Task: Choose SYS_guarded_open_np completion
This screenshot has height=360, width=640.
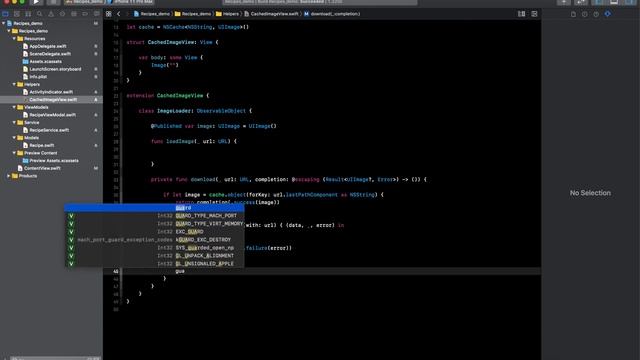Action: pos(154,248)
